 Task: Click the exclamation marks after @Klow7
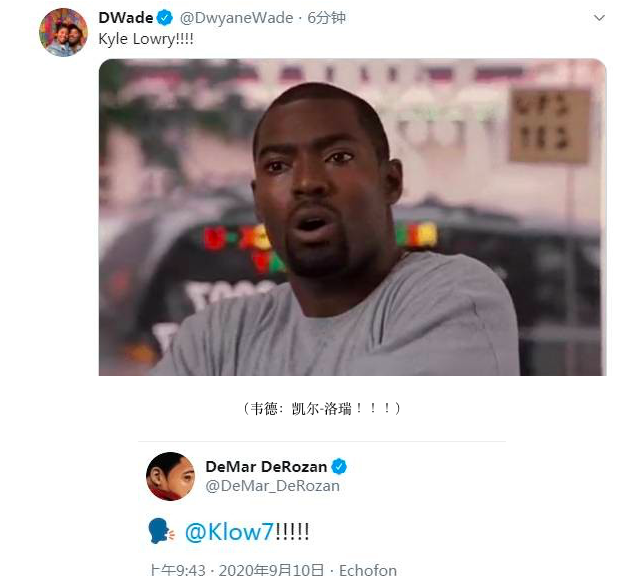pyautogui.click(x=292, y=531)
